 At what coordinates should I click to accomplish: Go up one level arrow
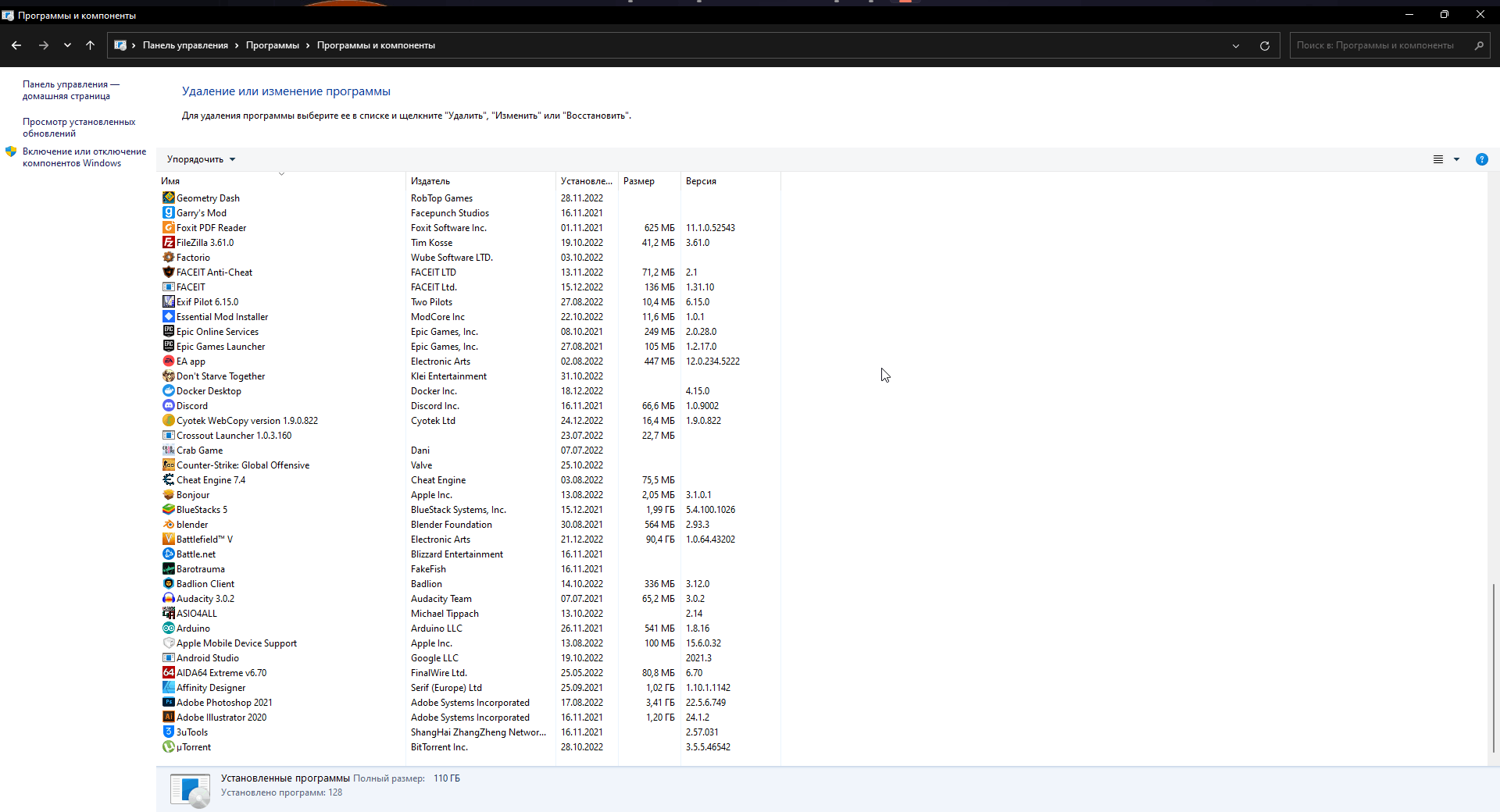[x=90, y=45]
